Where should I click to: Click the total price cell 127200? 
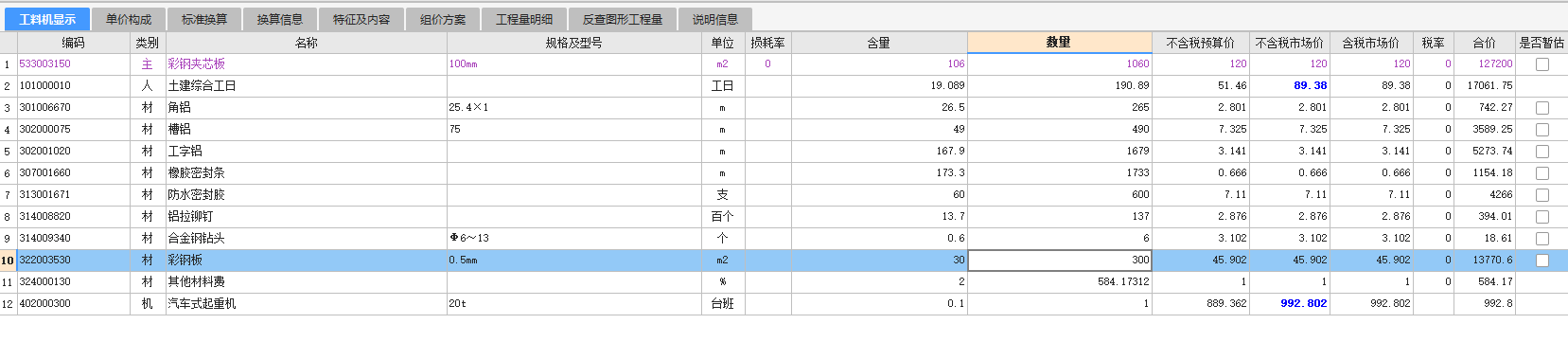pyautogui.click(x=1485, y=64)
